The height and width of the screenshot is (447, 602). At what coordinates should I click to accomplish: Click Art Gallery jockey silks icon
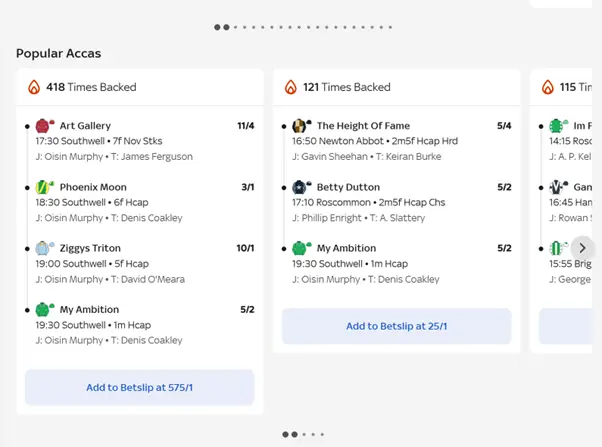[44, 126]
